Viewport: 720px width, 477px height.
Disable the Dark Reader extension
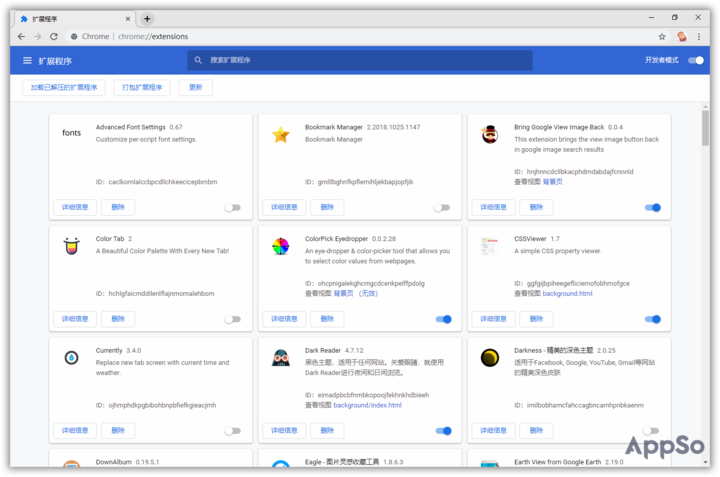pos(444,431)
